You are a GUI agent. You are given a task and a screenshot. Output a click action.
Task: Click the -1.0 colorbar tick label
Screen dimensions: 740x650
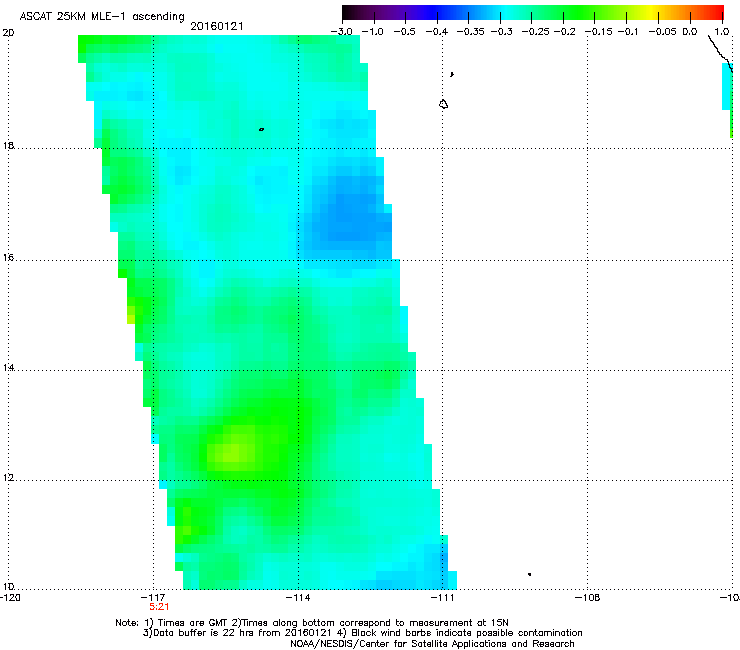[372, 32]
